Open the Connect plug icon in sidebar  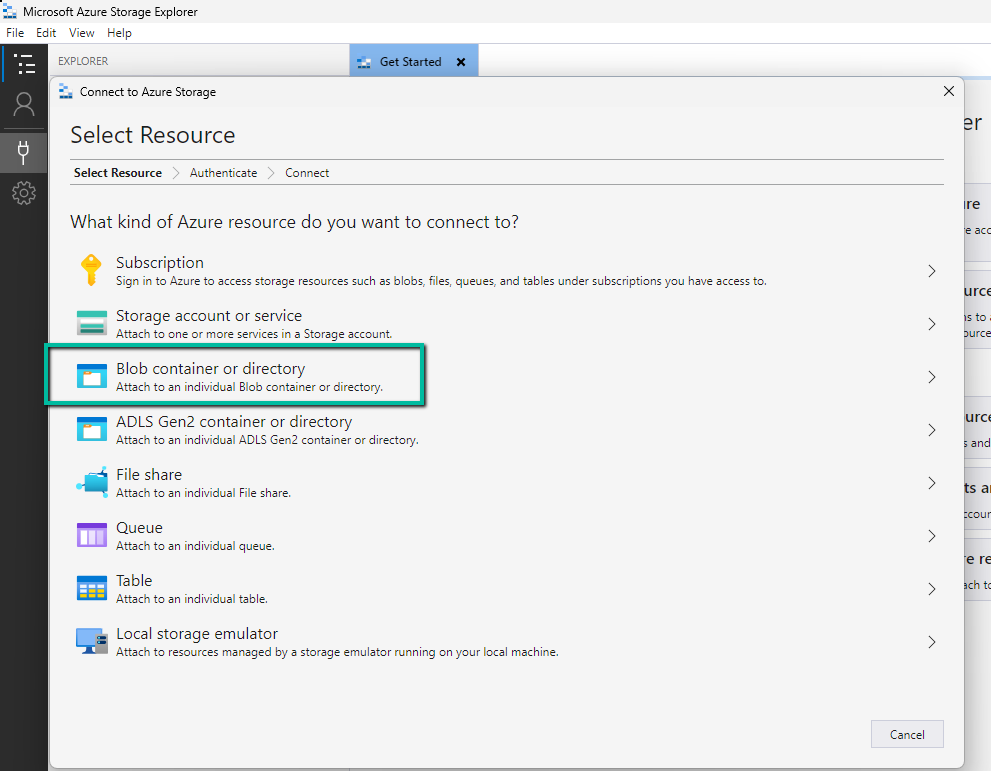pyautogui.click(x=24, y=152)
